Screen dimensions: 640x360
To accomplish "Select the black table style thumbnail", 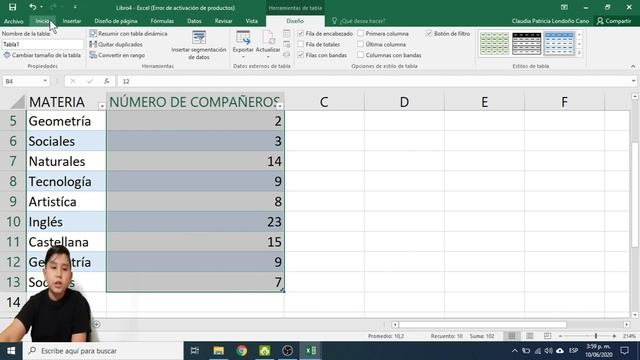I will pos(527,44).
